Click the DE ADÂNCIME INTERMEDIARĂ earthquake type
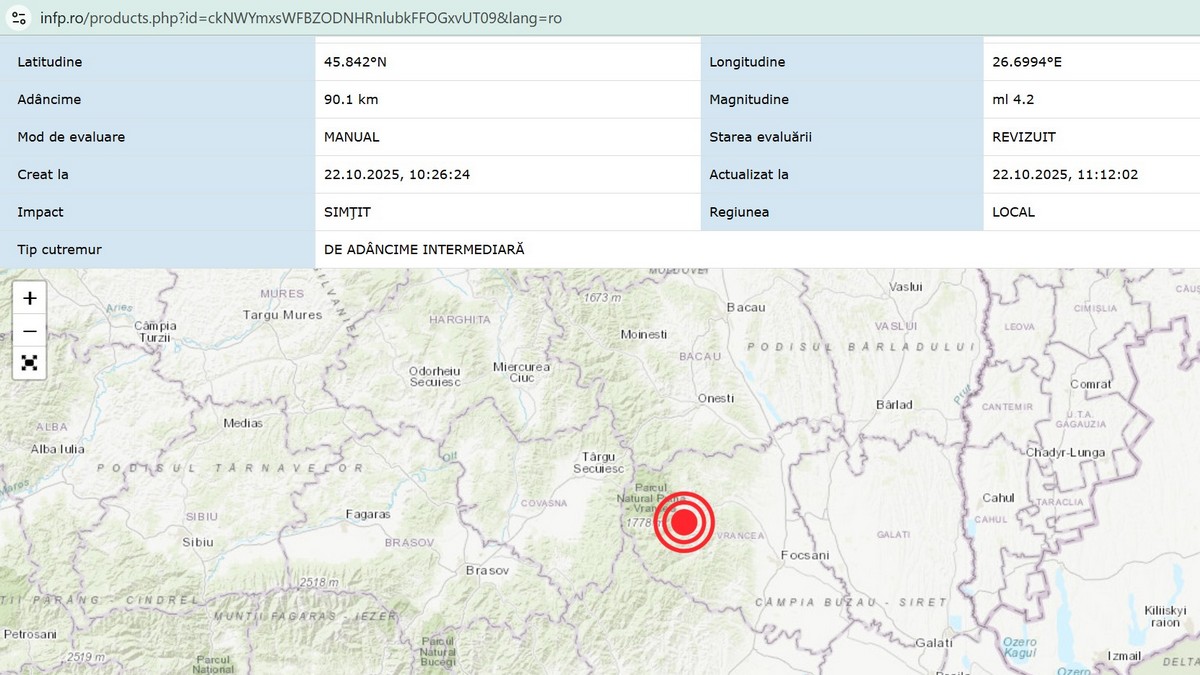The image size is (1200, 675). [x=424, y=249]
